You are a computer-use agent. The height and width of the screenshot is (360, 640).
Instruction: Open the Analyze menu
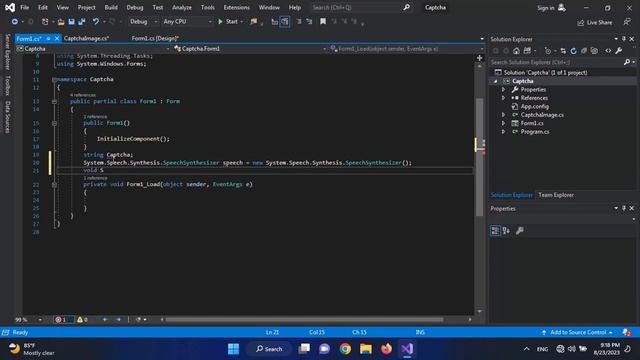(x=182, y=7)
